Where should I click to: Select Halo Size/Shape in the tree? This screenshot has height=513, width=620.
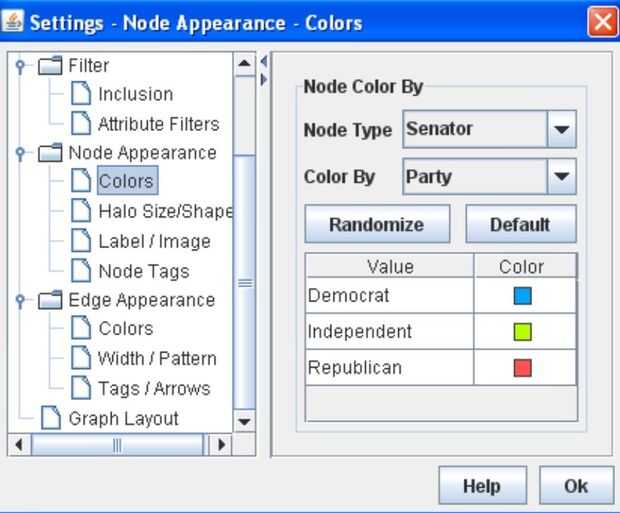(x=165, y=211)
